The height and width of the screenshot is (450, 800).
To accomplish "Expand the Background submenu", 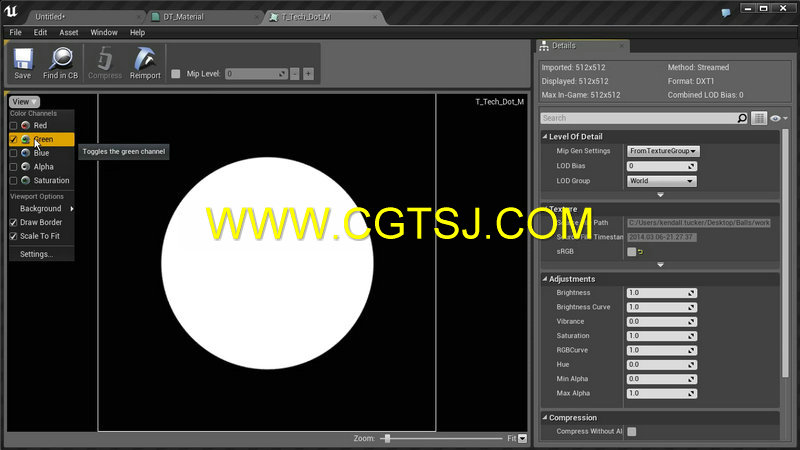I will pyautogui.click(x=42, y=209).
